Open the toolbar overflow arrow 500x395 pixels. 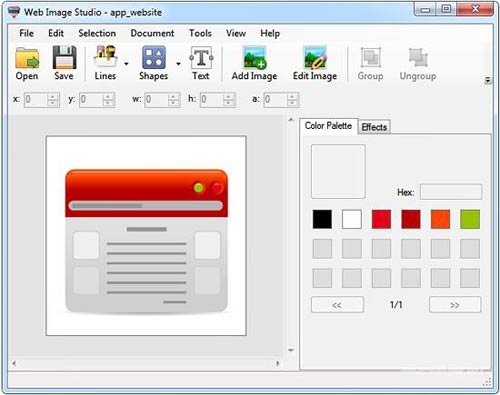488,80
